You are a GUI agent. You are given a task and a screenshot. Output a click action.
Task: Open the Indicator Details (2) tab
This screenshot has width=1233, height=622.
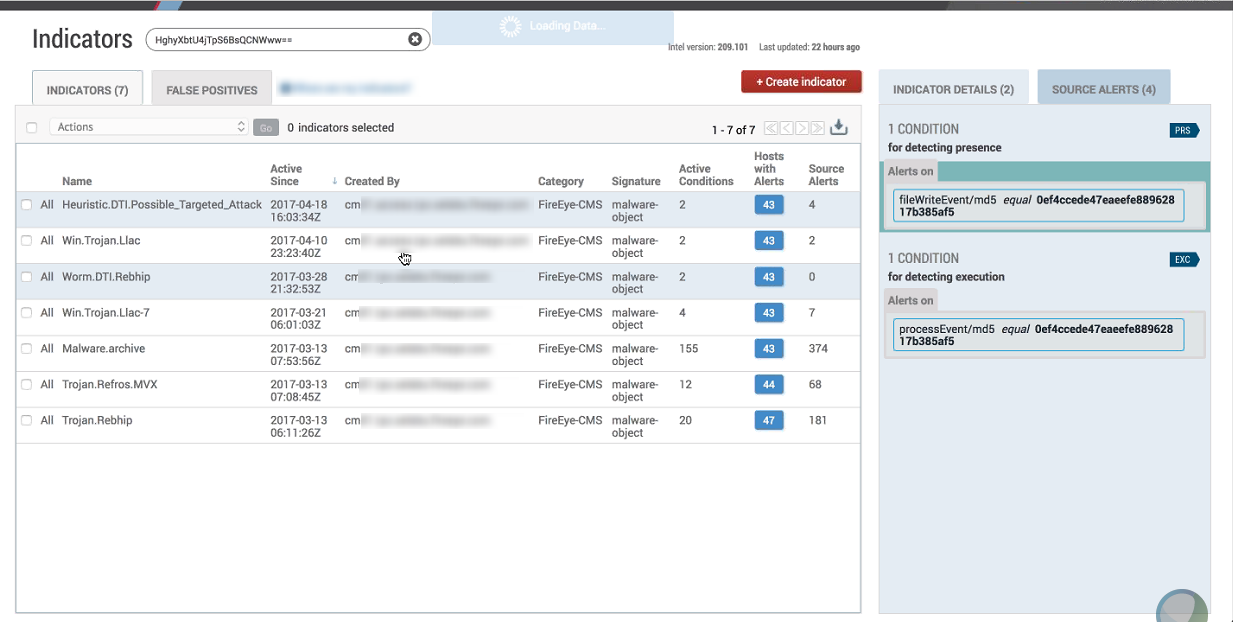tap(953, 89)
